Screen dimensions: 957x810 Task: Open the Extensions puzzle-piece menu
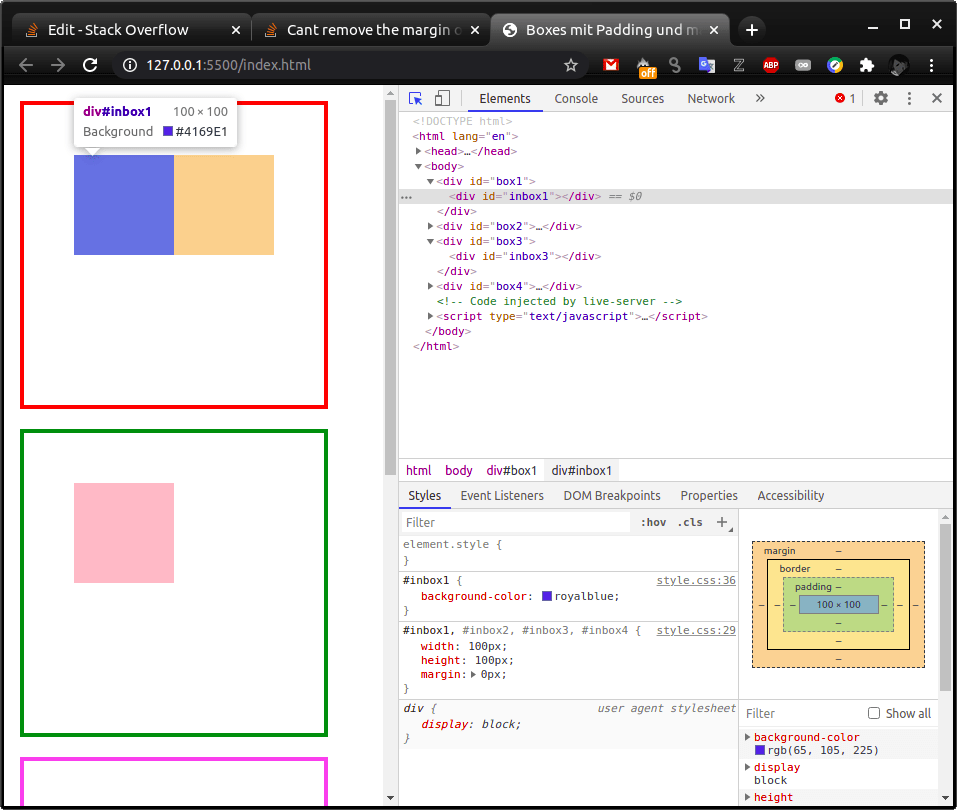(x=867, y=65)
